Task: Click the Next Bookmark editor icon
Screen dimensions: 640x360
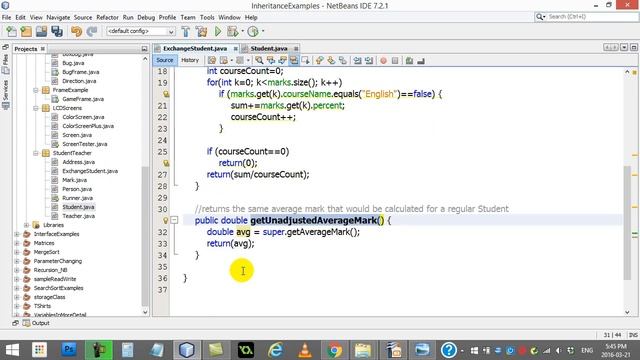Action: click(331, 60)
